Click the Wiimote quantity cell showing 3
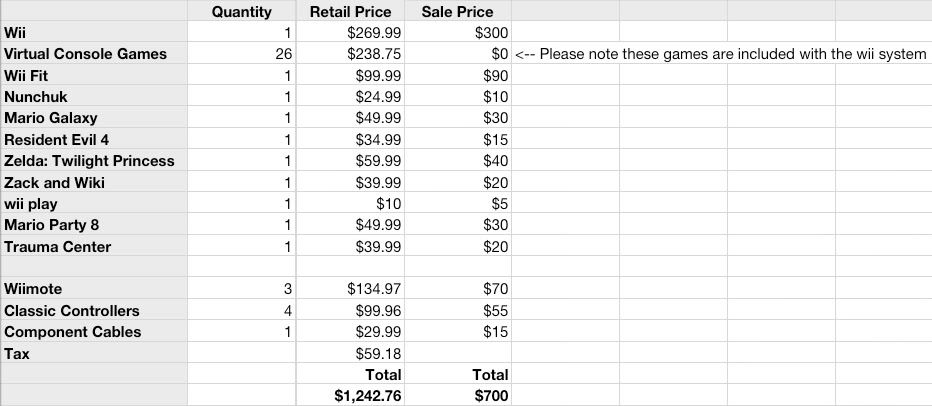932x406 pixels. 241,288
